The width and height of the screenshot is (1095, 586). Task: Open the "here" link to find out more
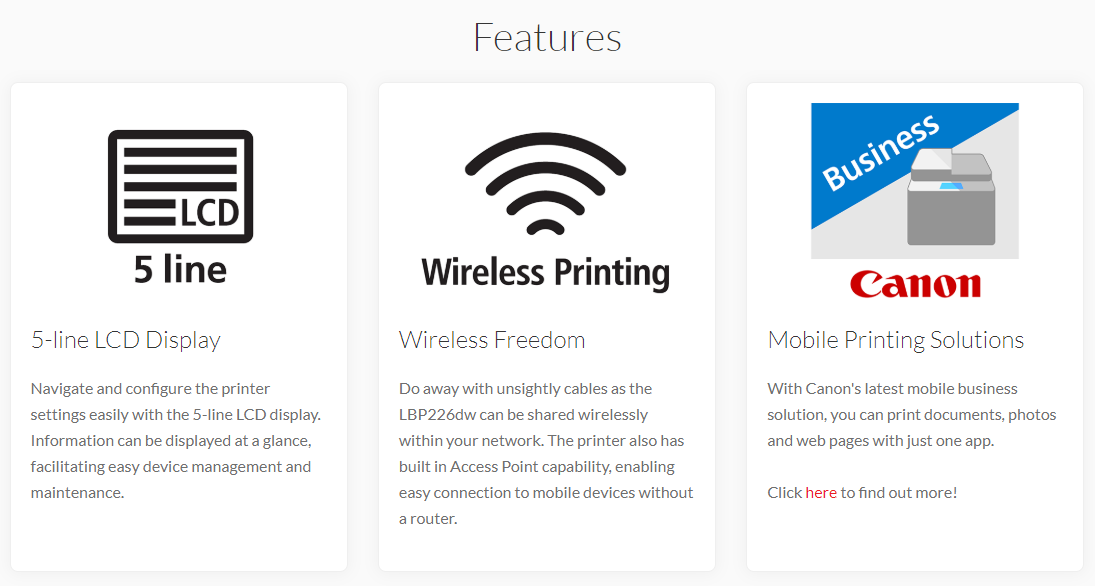[x=821, y=492]
